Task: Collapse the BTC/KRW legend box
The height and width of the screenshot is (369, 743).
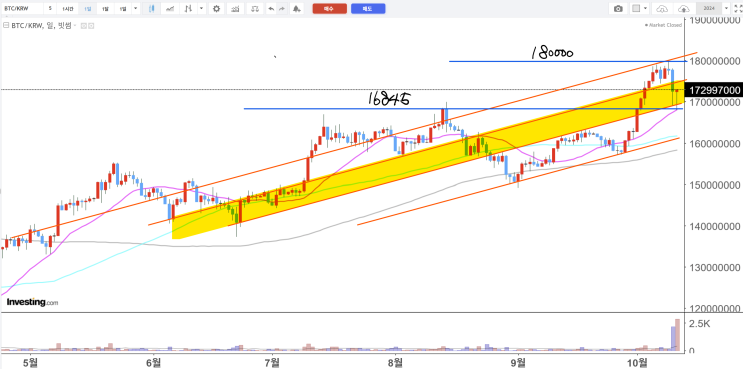Action: click(x=6, y=26)
